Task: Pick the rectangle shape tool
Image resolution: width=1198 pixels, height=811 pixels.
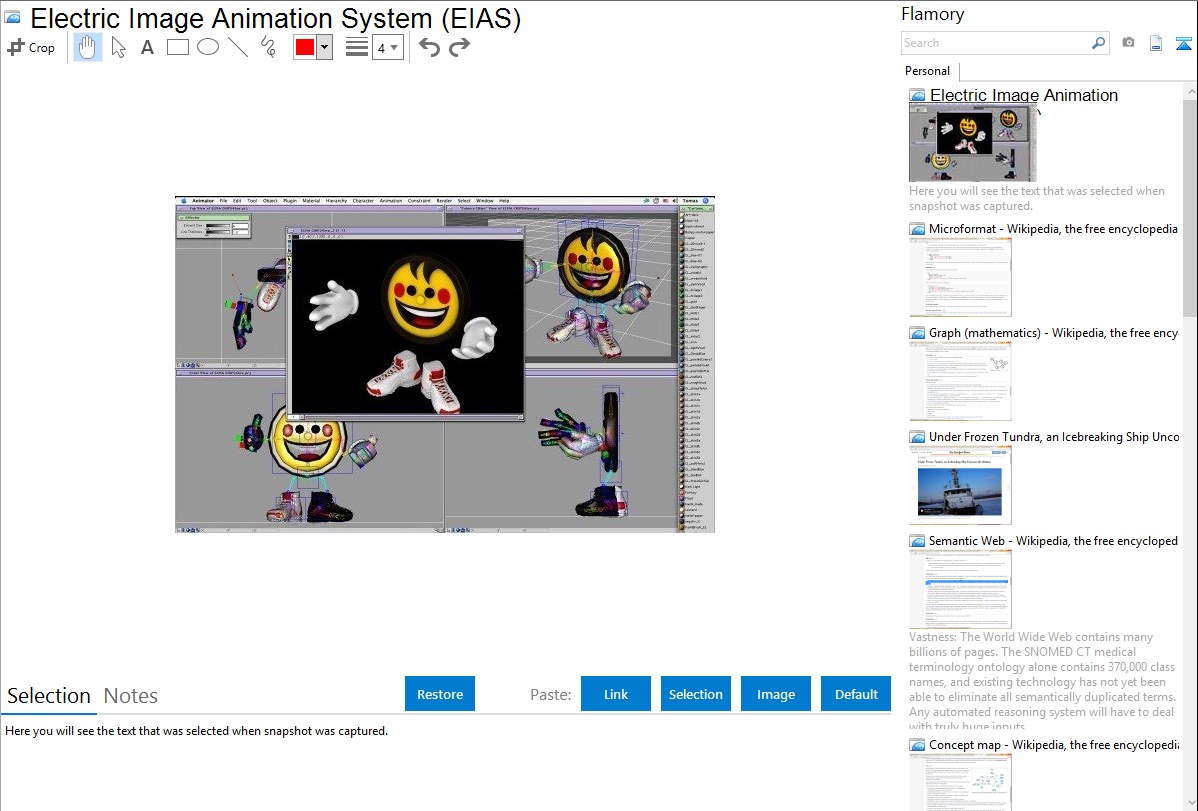Action: [178, 47]
